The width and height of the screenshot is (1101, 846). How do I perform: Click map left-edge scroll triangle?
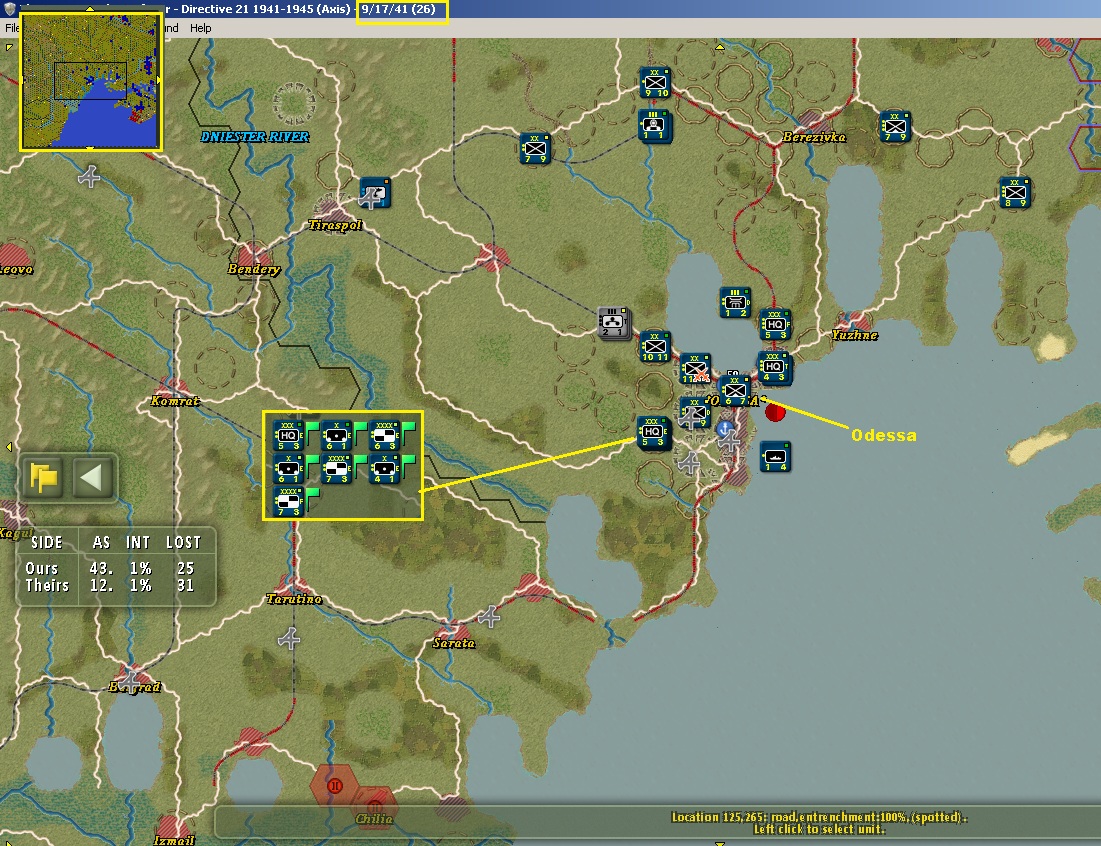(x=8, y=447)
